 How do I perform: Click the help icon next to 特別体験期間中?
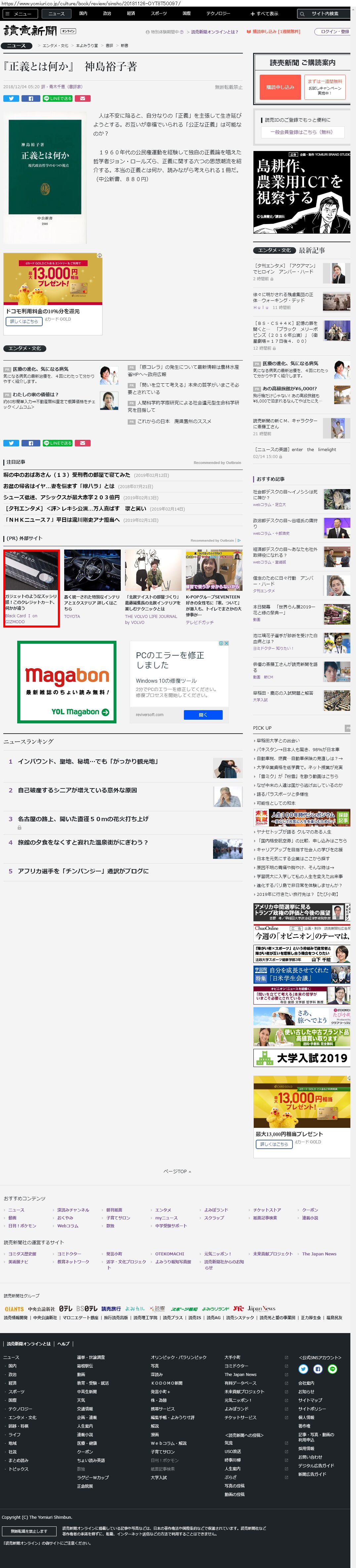tap(182, 32)
